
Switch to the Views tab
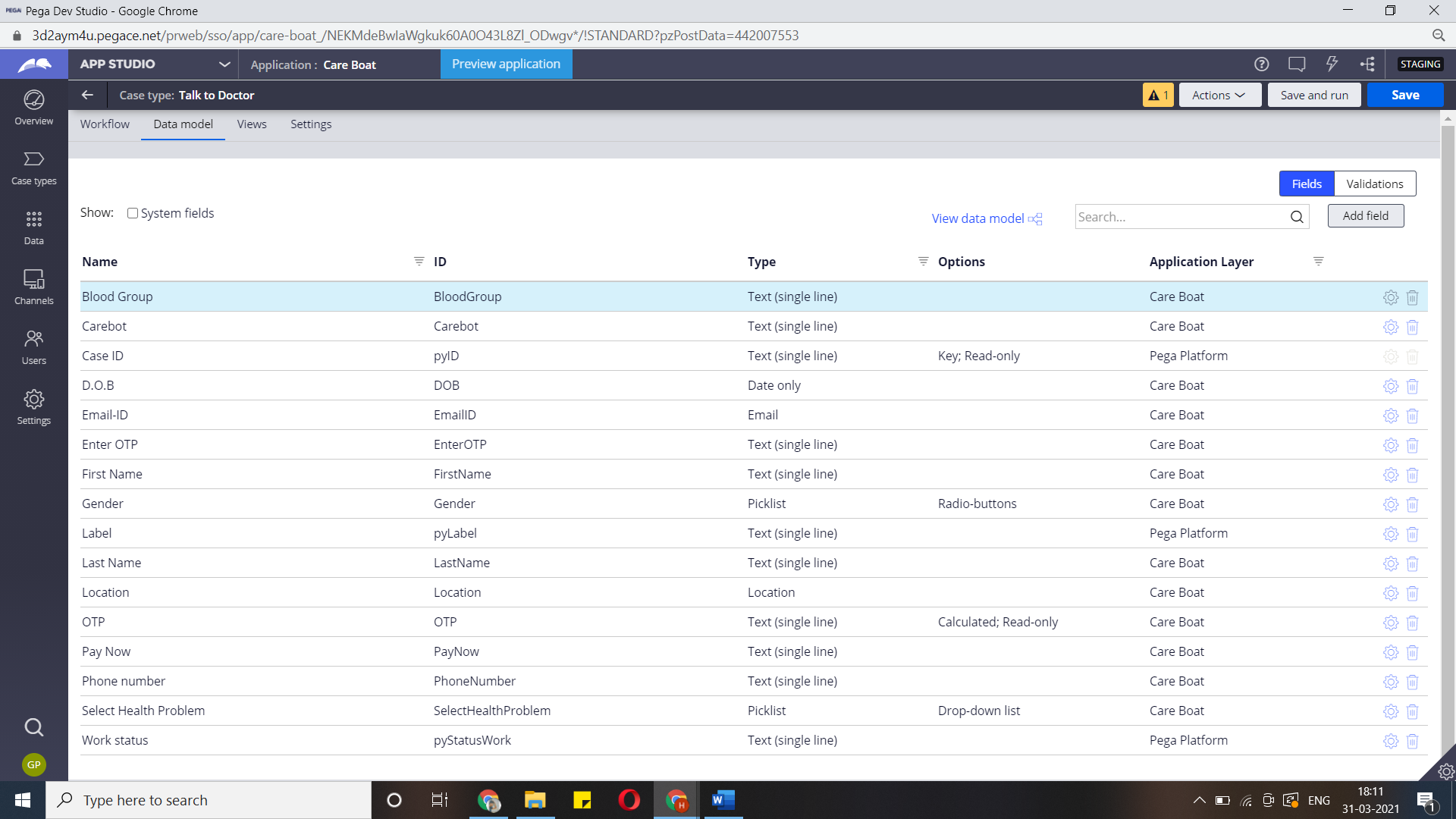coord(251,124)
